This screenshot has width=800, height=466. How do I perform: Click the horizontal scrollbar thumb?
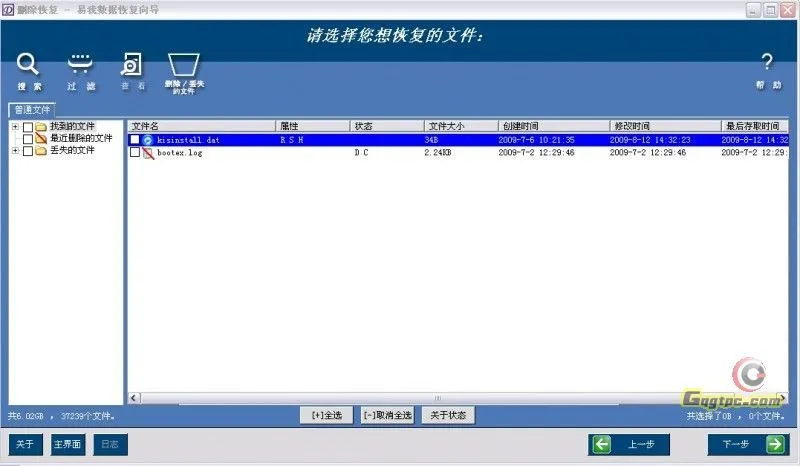pyautogui.click(x=437, y=398)
